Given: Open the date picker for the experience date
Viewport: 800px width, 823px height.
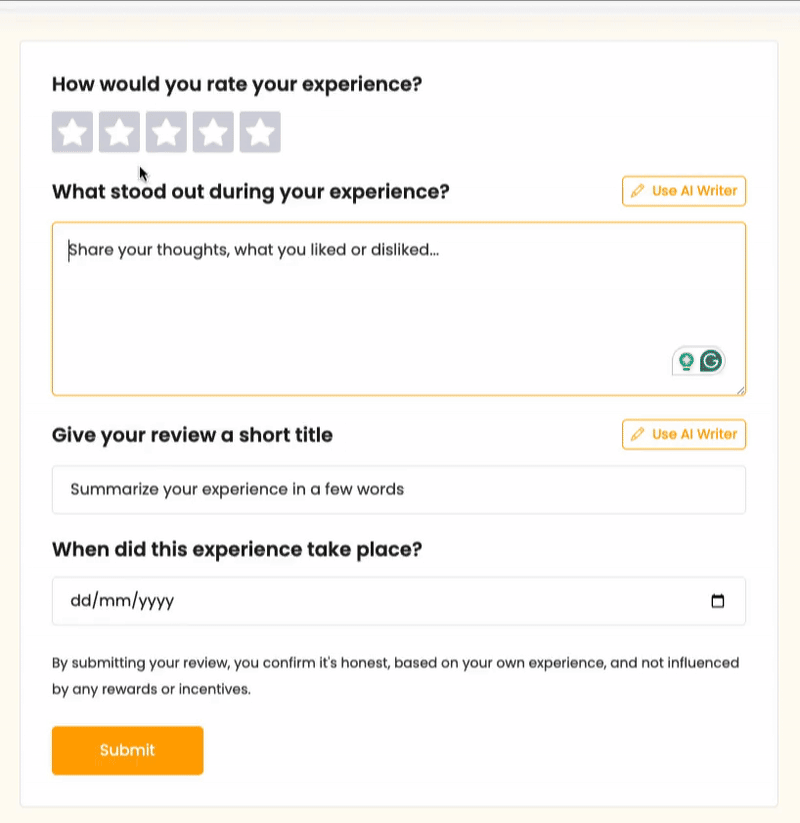Looking at the screenshot, I should tap(718, 601).
